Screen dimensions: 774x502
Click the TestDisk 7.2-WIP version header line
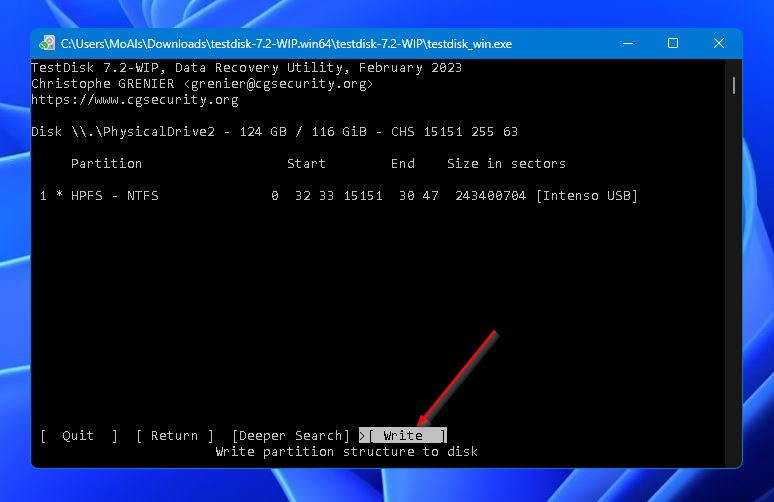pyautogui.click(x=246, y=68)
